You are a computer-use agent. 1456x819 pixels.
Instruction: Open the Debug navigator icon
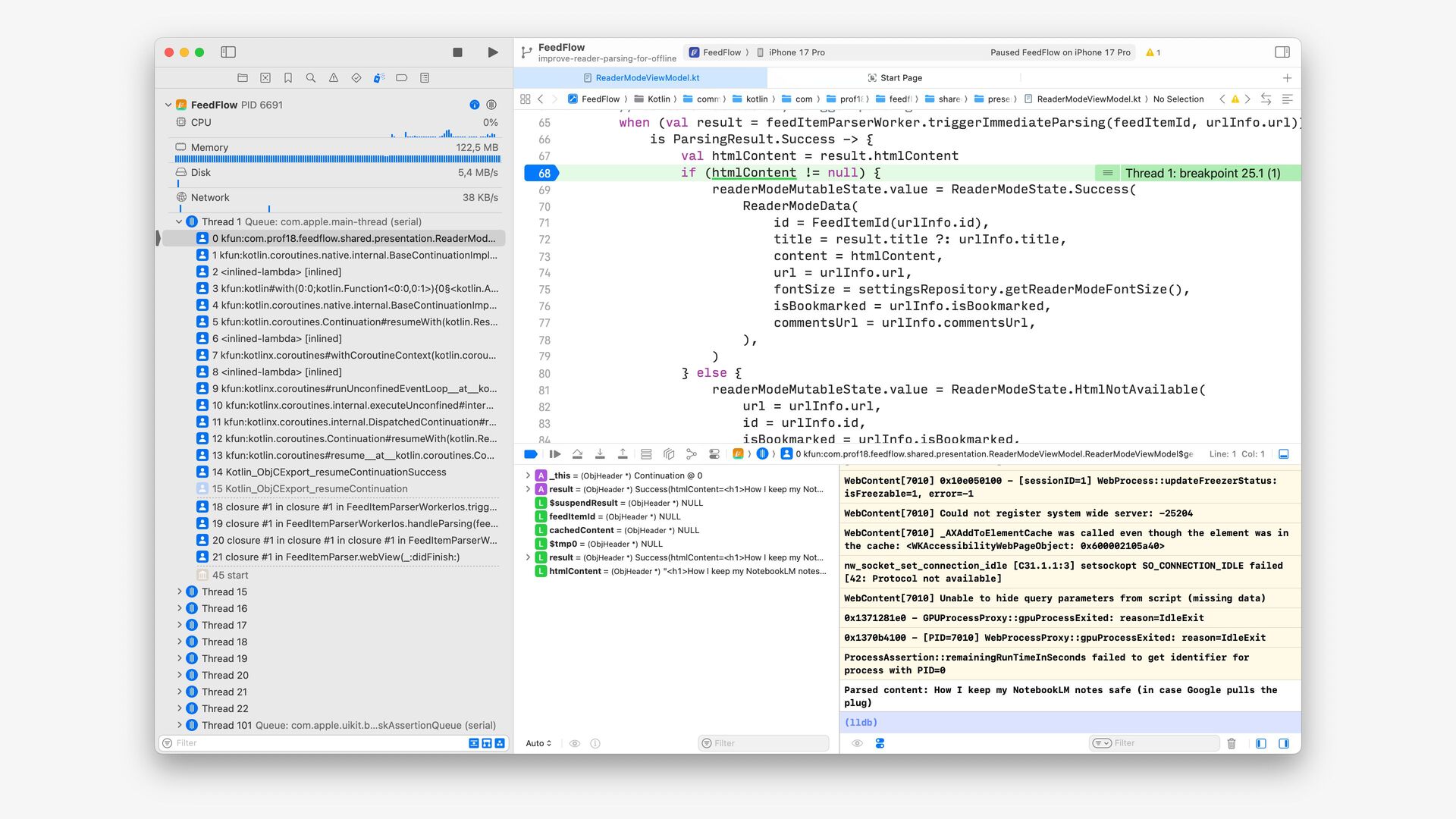[x=378, y=78]
